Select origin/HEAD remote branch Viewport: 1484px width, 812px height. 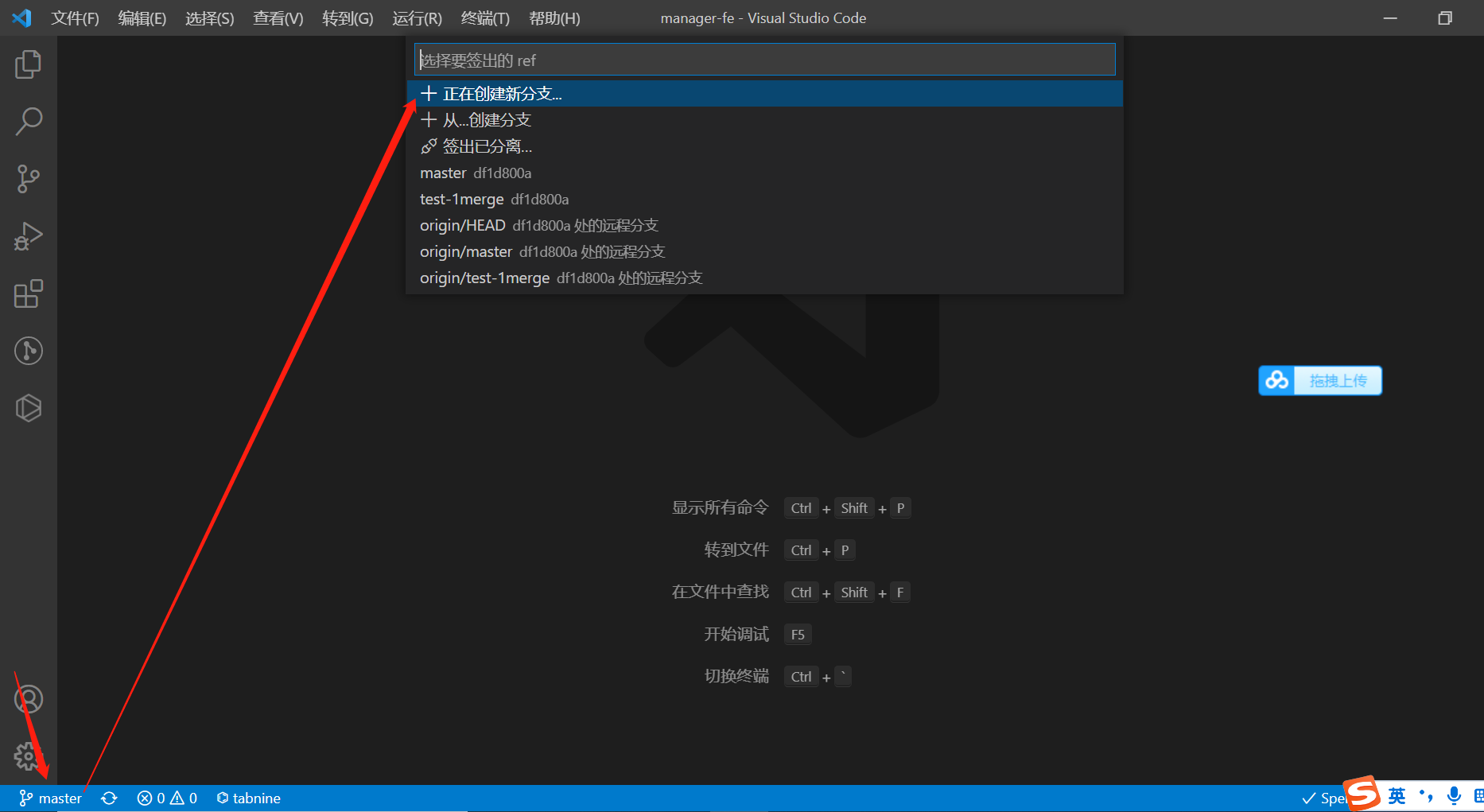pyautogui.click(x=765, y=225)
